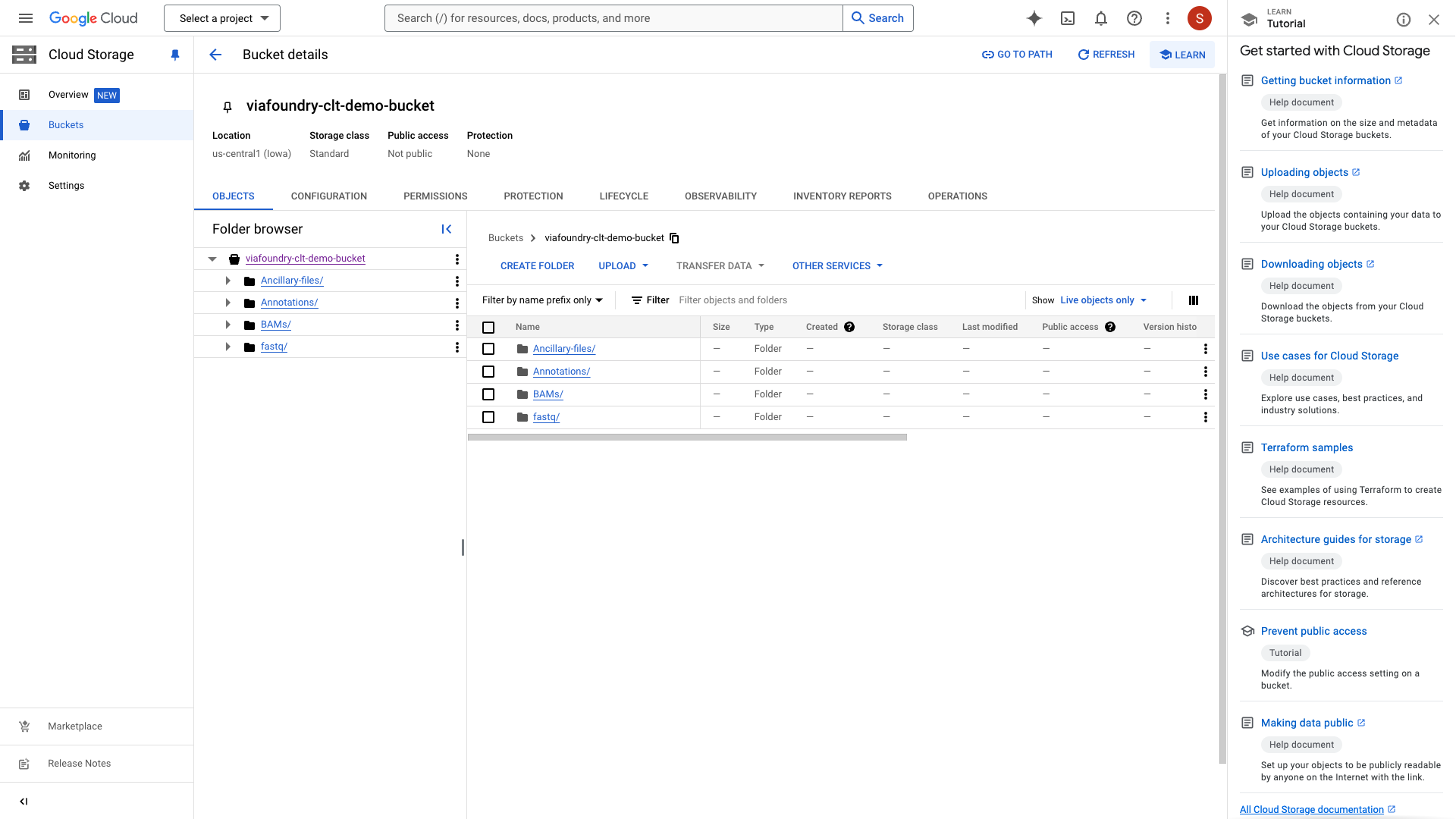Open folder browser menu for fastq/
The image size is (1456, 819).
click(457, 347)
